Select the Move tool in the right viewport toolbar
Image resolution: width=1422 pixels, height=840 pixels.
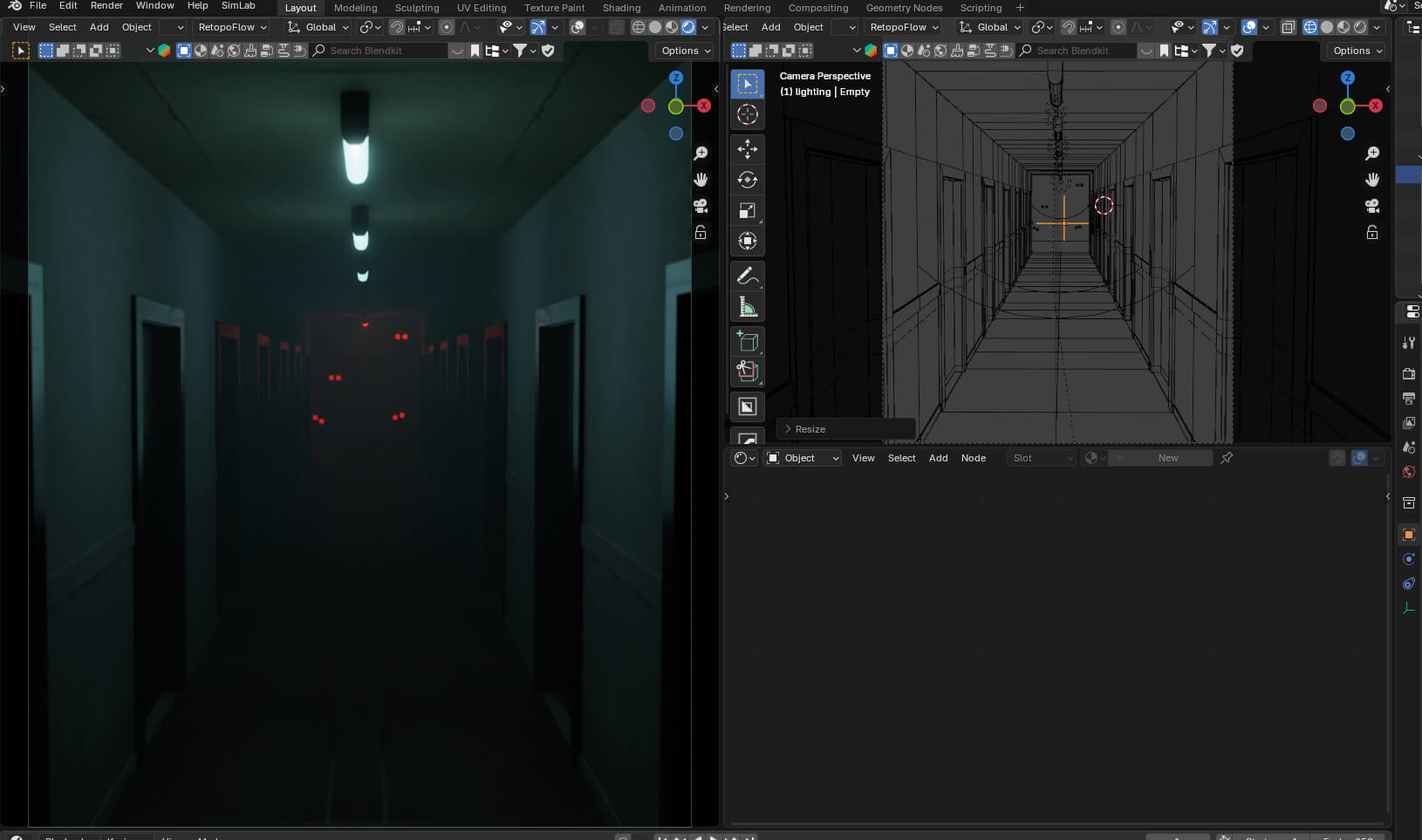(748, 149)
